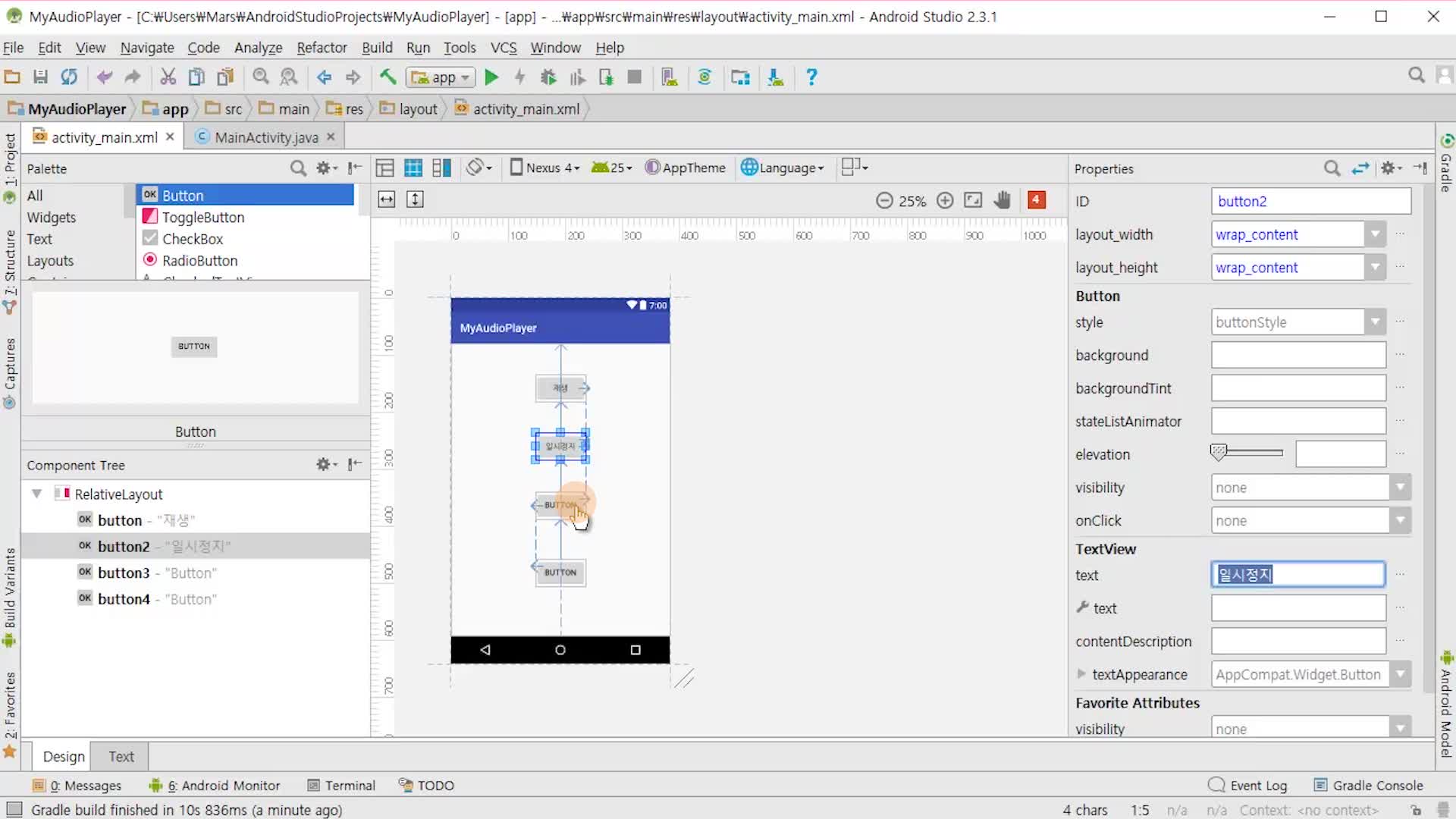Open the visibility dropdown under Button
Viewport: 1456px width, 819px height.
(1401, 488)
